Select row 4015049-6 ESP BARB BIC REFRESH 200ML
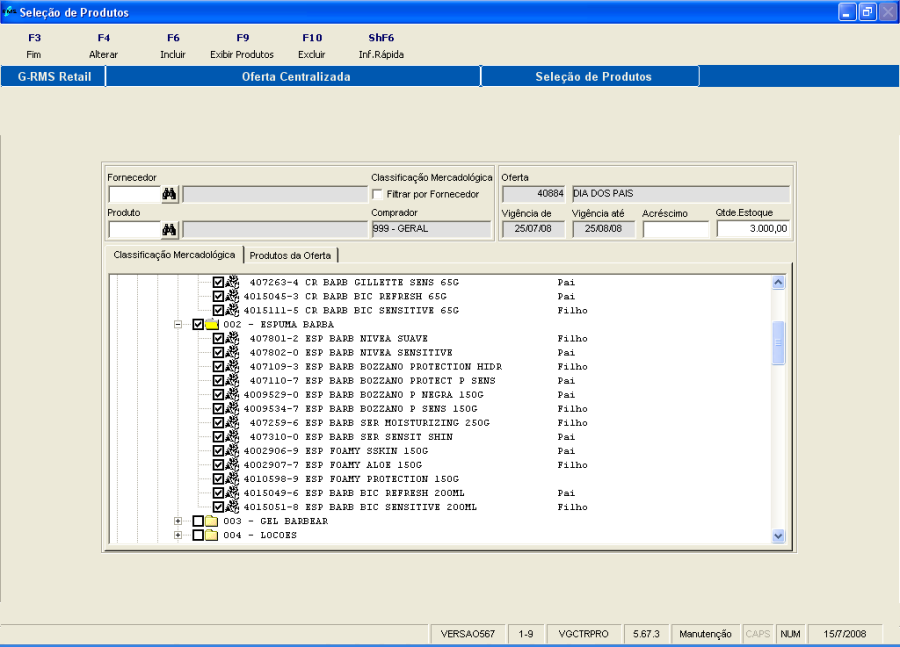The image size is (900, 647). (354, 493)
